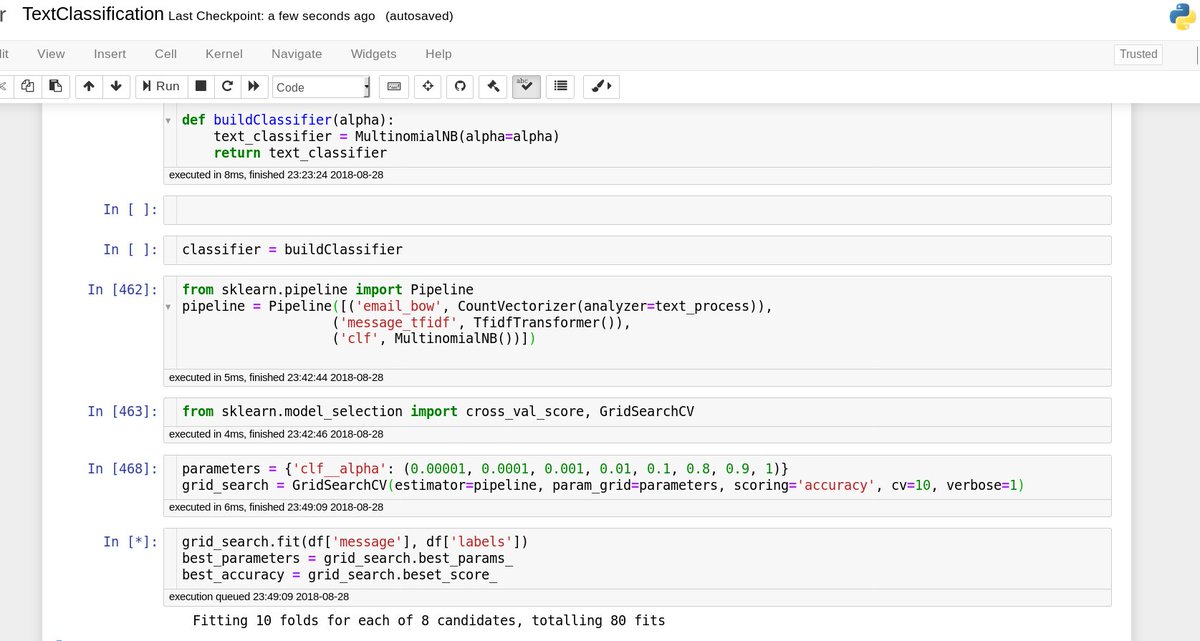The height and width of the screenshot is (641, 1200).
Task: Click the (autosaved) status text
Action: (x=419, y=16)
